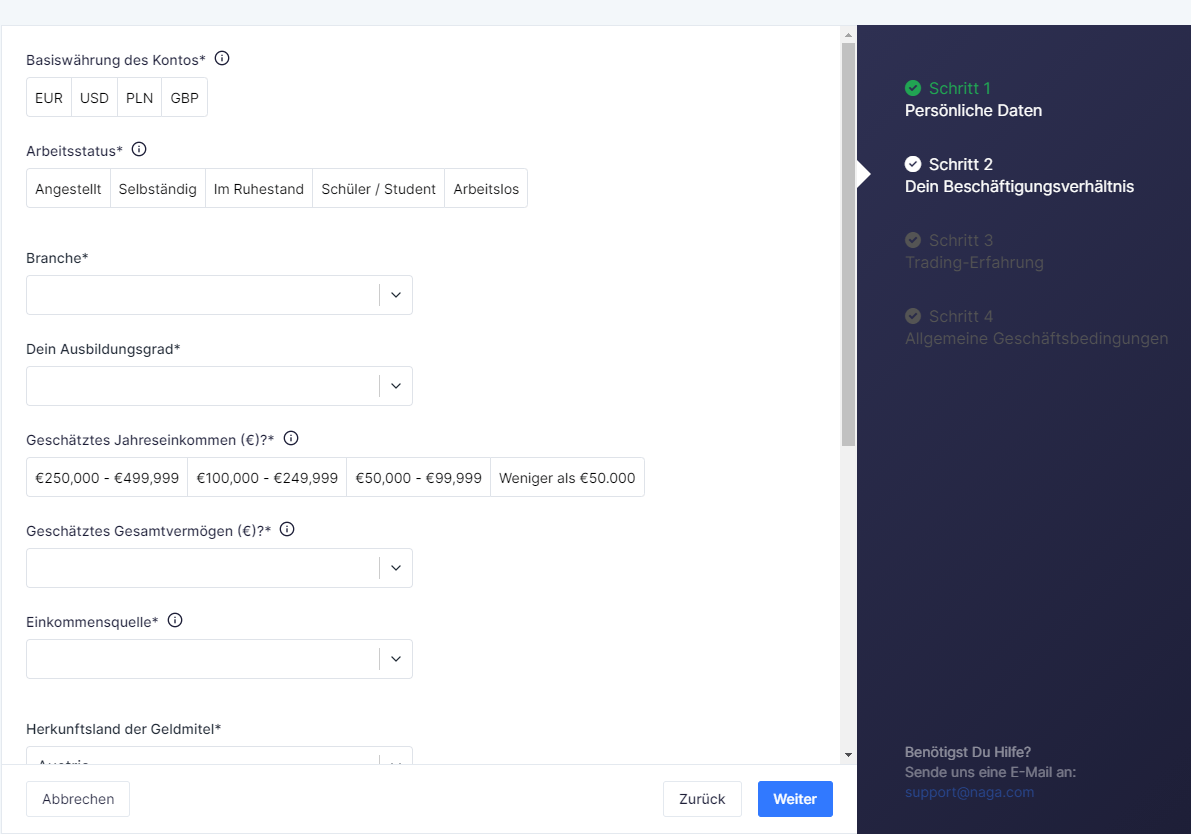Click info icon beside Geschätztes Gesamtvermögen
This screenshot has width=1191, height=834.
click(x=287, y=530)
